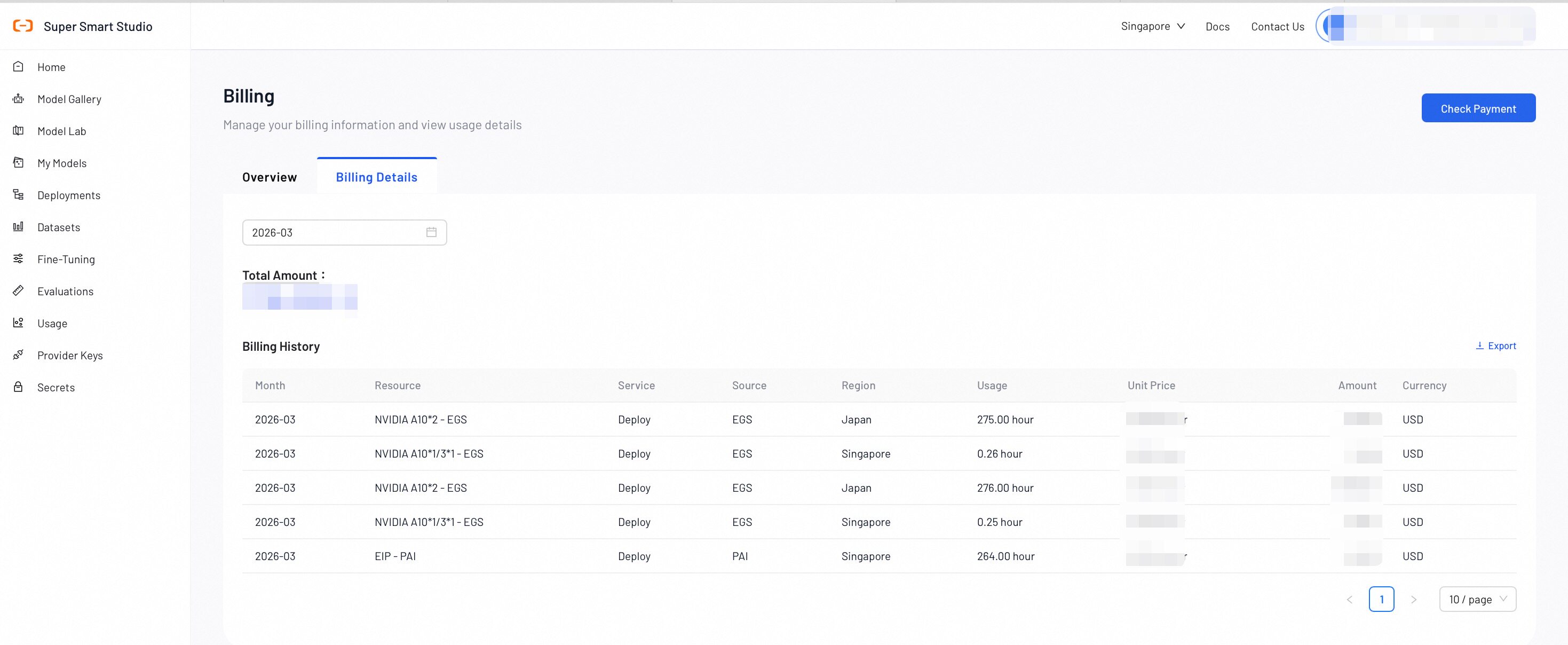Image resolution: width=1568 pixels, height=645 pixels.
Task: Select the Billing Details tab
Action: tap(377, 177)
